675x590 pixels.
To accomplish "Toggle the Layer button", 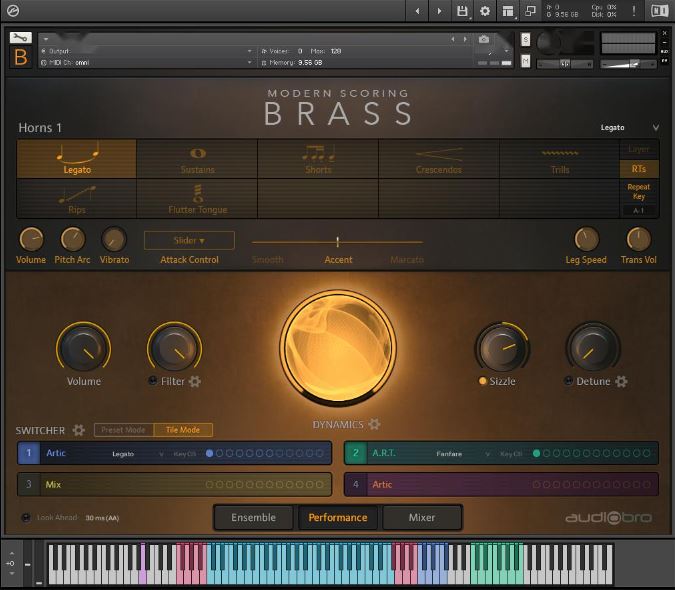I will [639, 149].
